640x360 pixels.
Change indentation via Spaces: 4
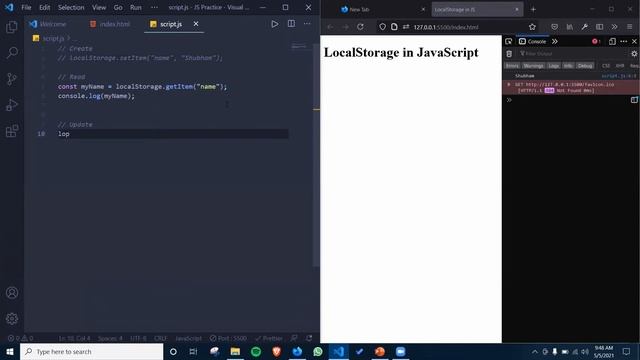pos(110,338)
